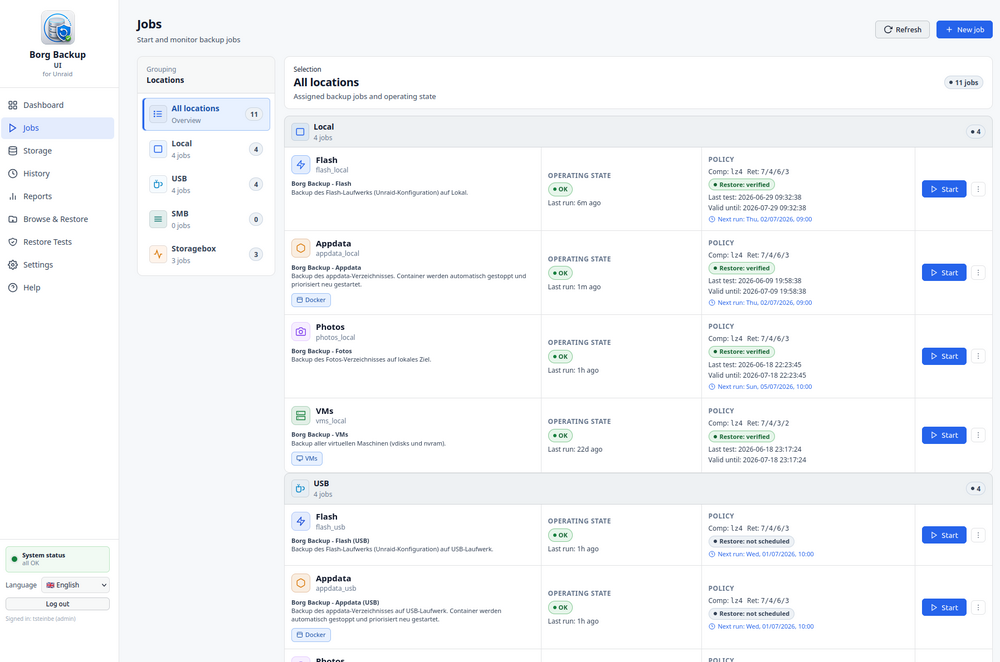The height and width of the screenshot is (662, 1000).
Task: Open the Dashboard icon in sidebar
Action: pos(13,105)
